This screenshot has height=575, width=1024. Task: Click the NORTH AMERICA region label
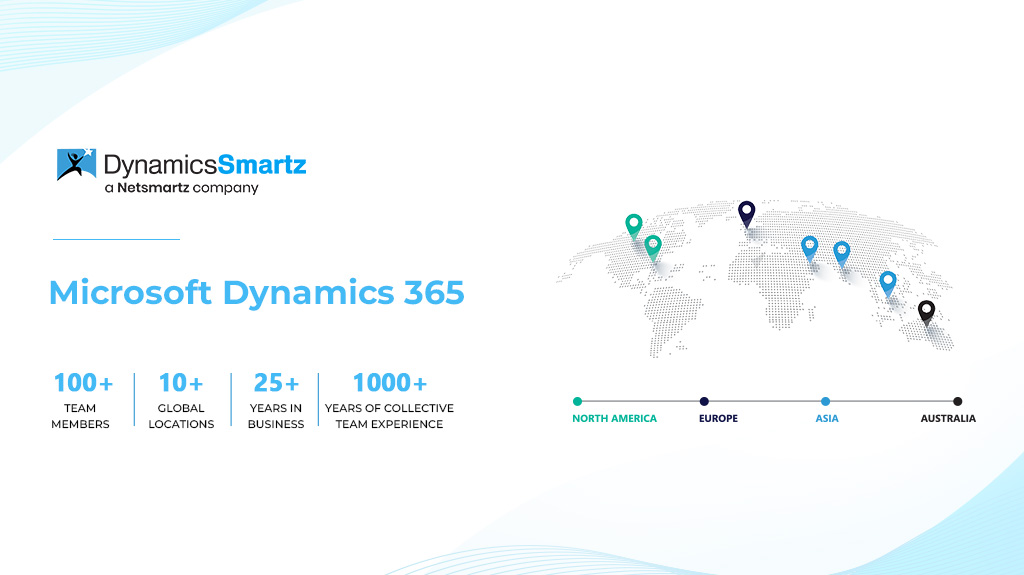[614, 418]
